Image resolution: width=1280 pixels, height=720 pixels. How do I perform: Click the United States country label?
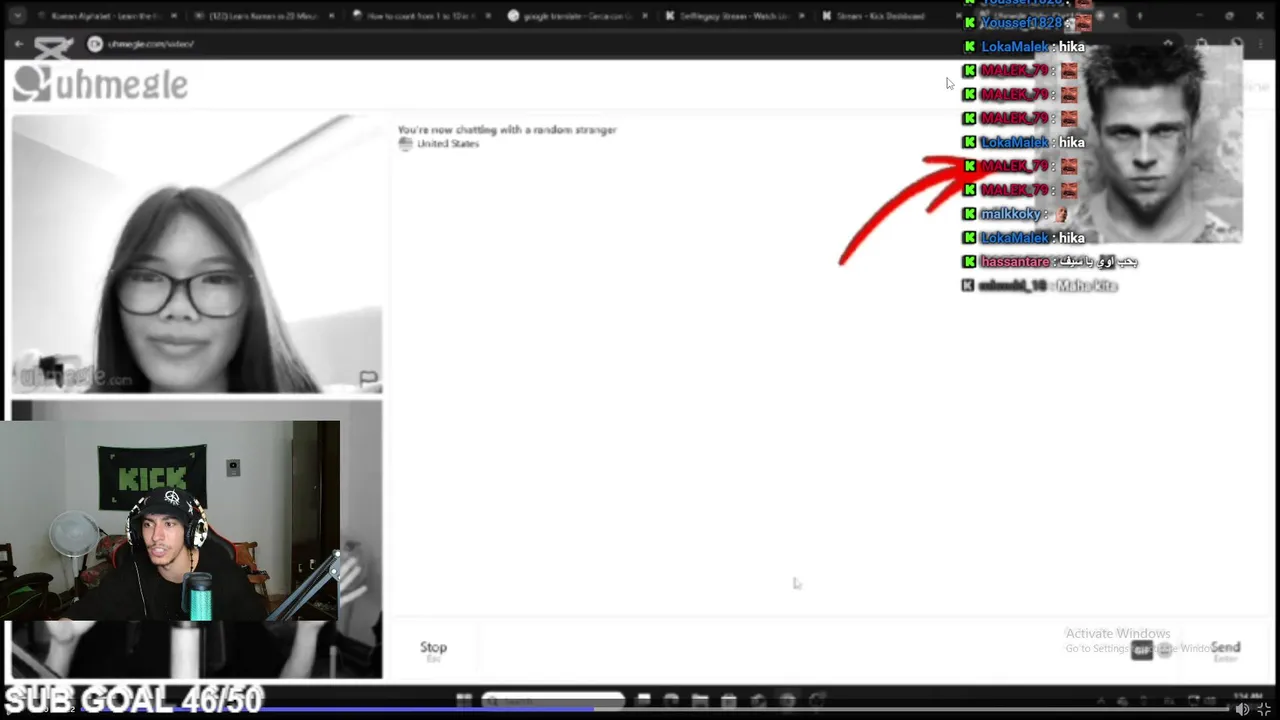[447, 144]
